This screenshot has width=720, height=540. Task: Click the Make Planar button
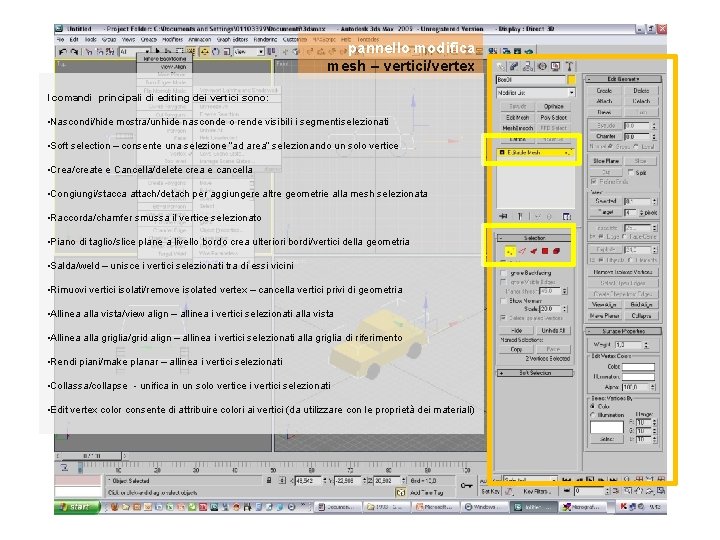coord(605,316)
